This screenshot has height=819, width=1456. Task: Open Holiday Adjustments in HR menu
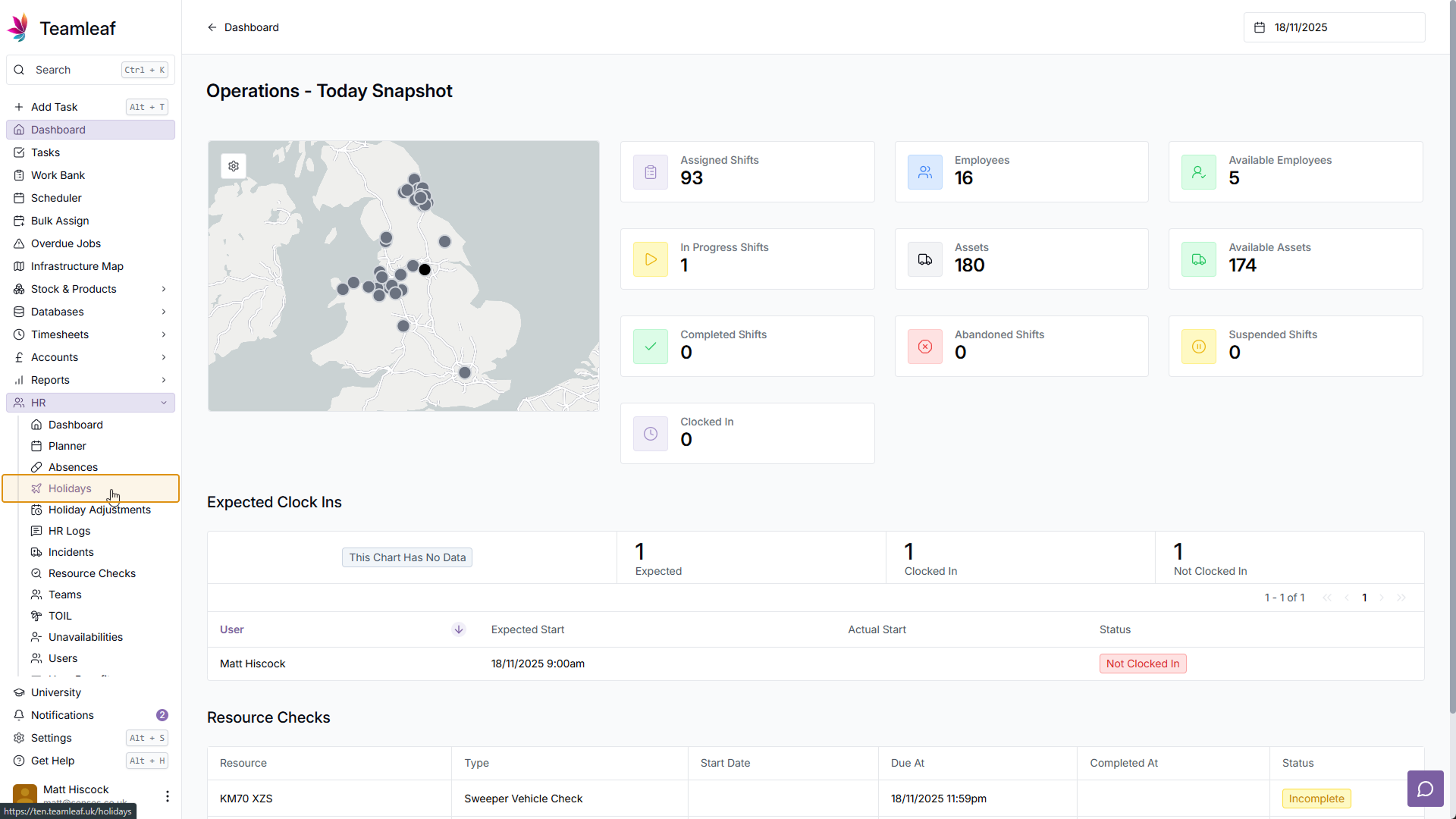99,510
